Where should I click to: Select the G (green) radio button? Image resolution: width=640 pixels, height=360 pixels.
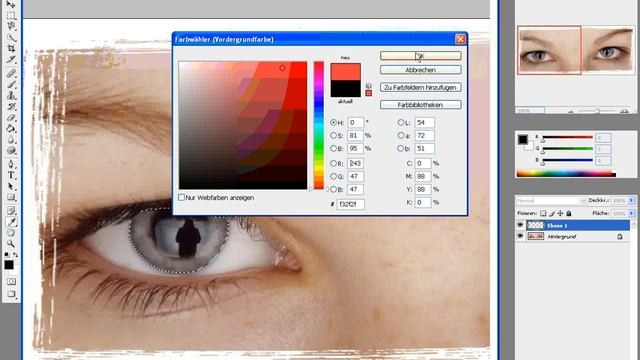coord(333,176)
